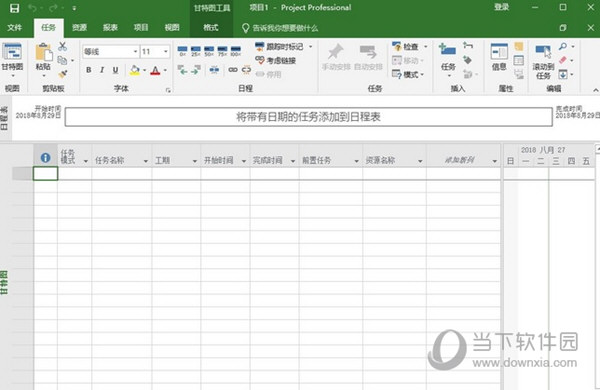Click the Cut scissors icon
Image resolution: width=600 pixels, height=390 pixels.
(x=62, y=47)
